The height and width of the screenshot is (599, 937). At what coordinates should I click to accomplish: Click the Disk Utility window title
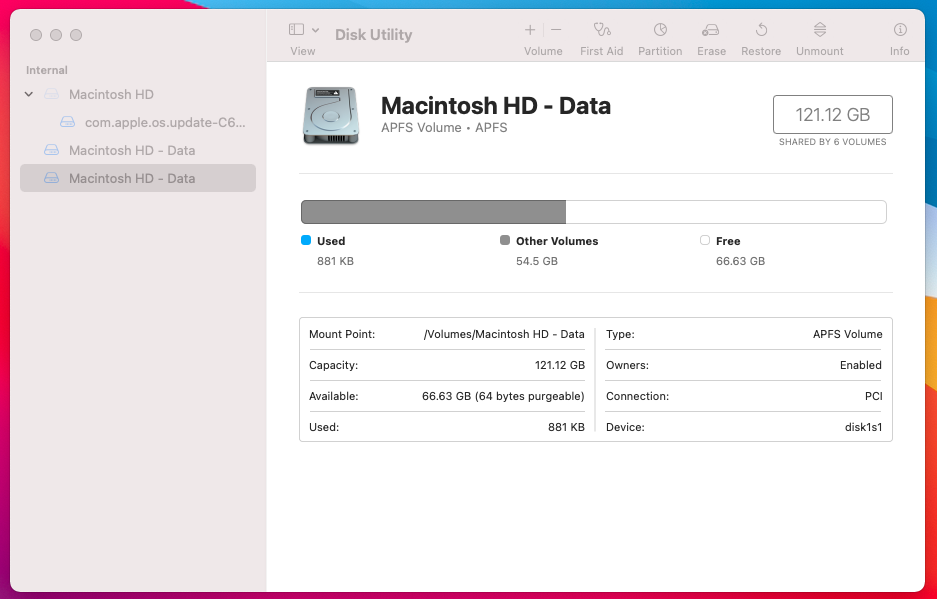[373, 35]
